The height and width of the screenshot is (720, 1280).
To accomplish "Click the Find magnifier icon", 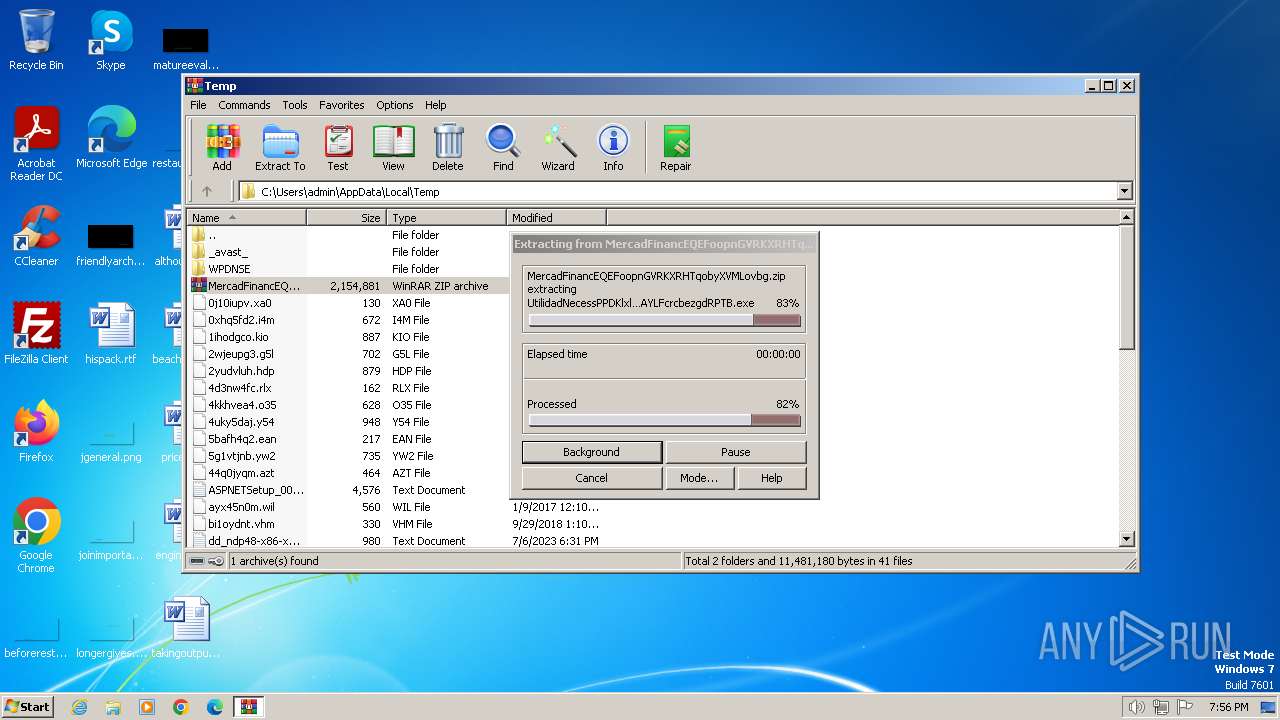I will pos(503,148).
